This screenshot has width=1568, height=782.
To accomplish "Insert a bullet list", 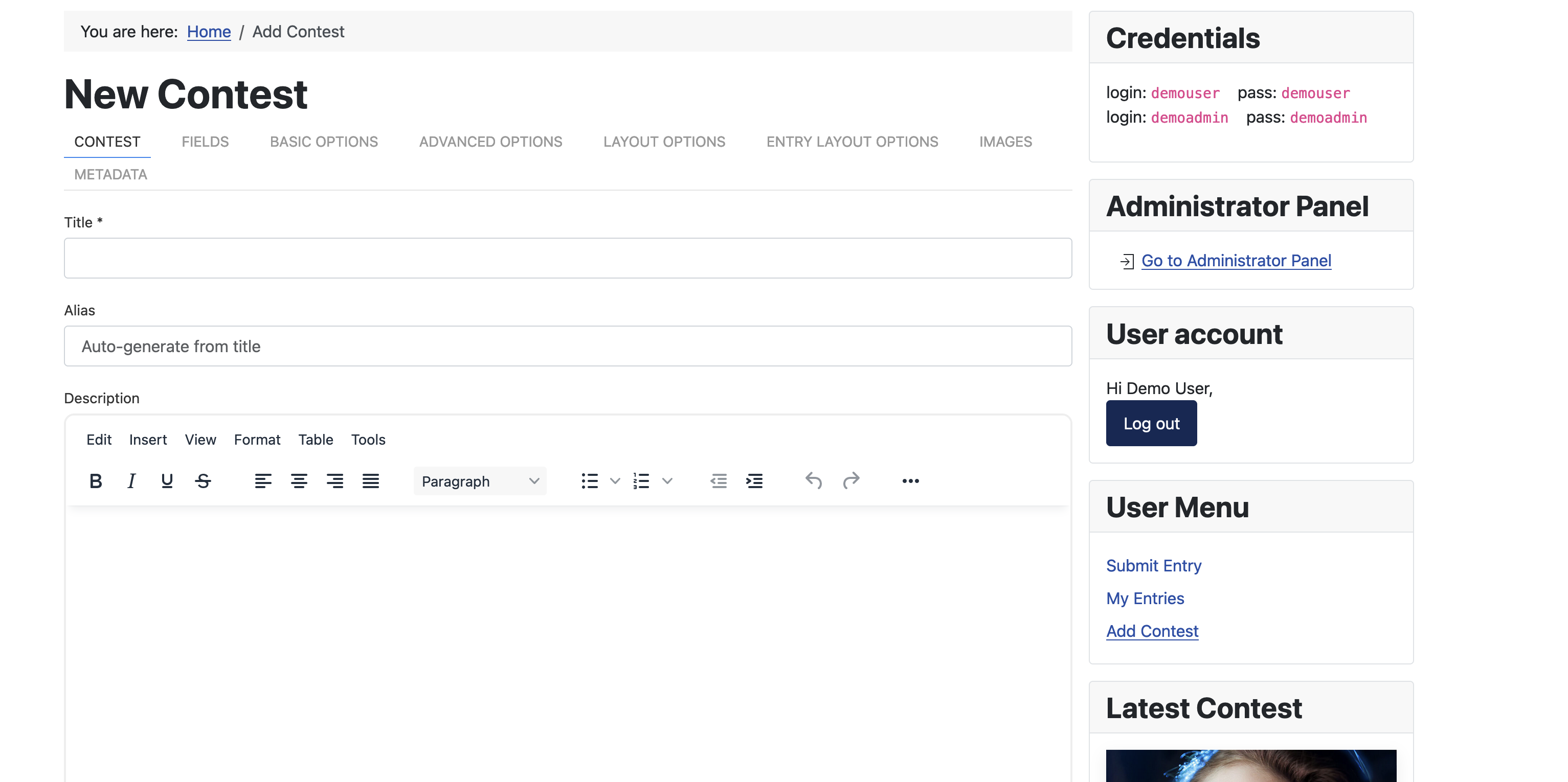I will pyautogui.click(x=589, y=481).
